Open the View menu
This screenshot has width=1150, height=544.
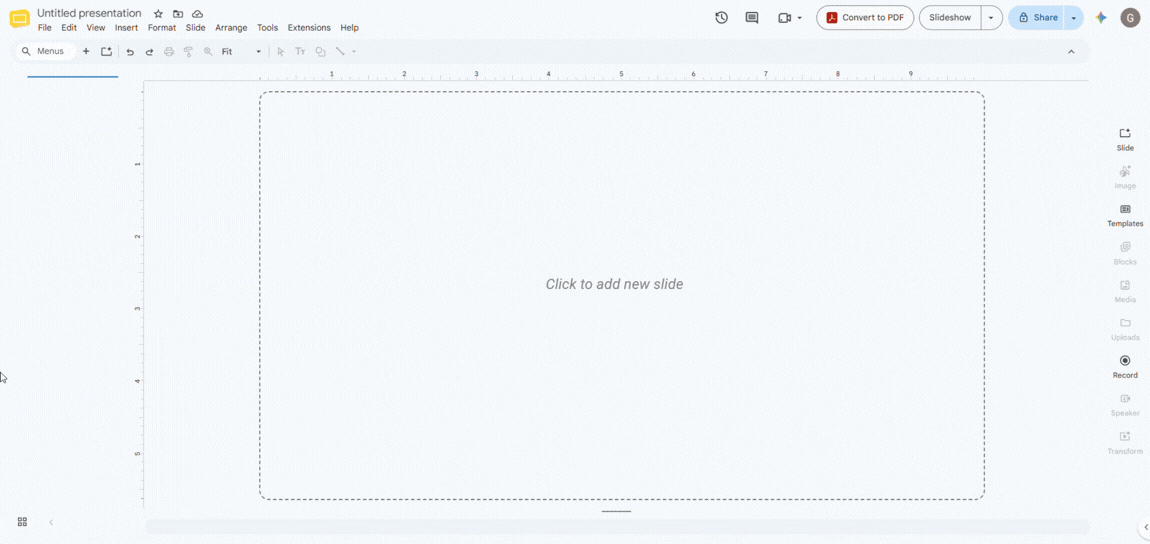[96, 28]
